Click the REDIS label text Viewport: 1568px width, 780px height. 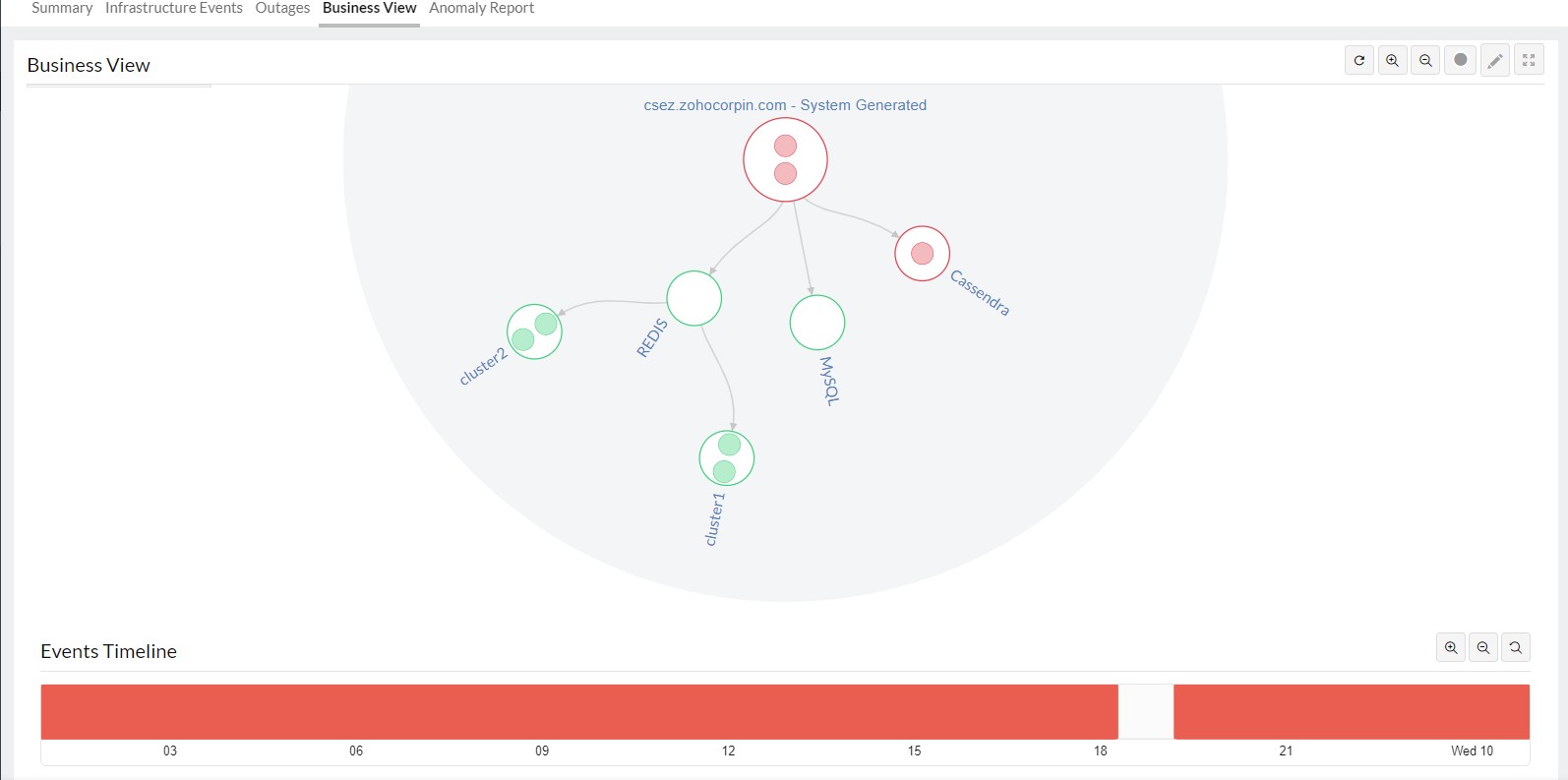click(x=652, y=338)
